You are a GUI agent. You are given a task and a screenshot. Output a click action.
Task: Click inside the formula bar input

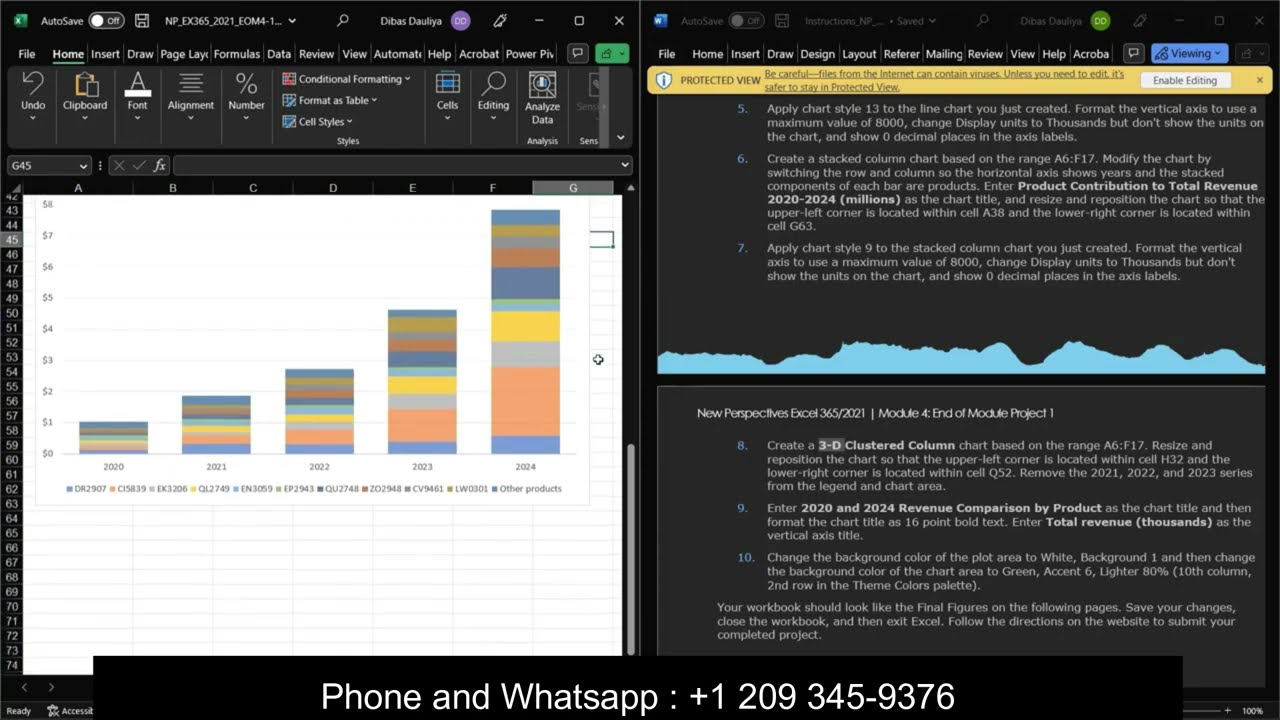[x=395, y=166]
